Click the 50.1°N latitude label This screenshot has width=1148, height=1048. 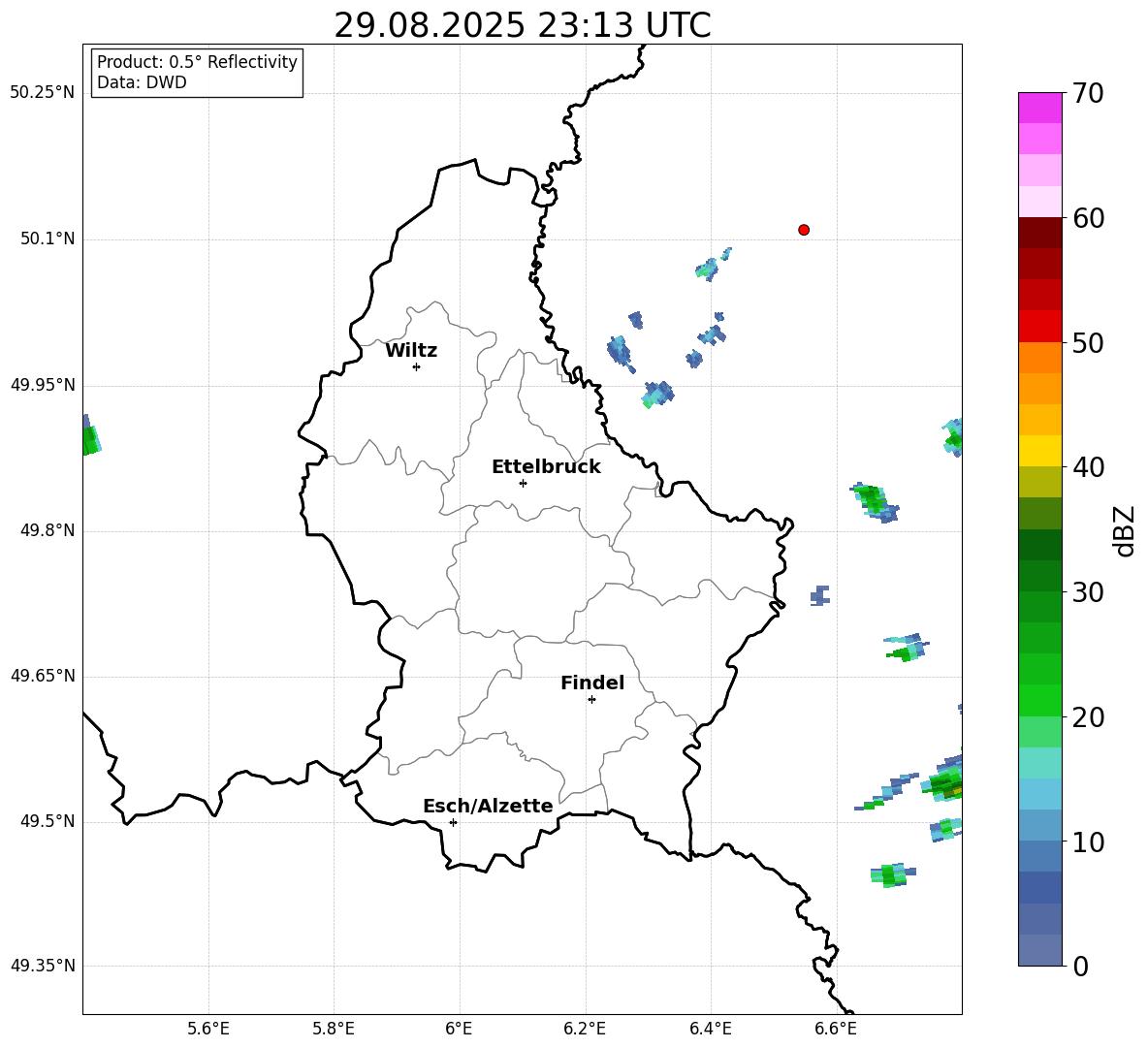48,239
